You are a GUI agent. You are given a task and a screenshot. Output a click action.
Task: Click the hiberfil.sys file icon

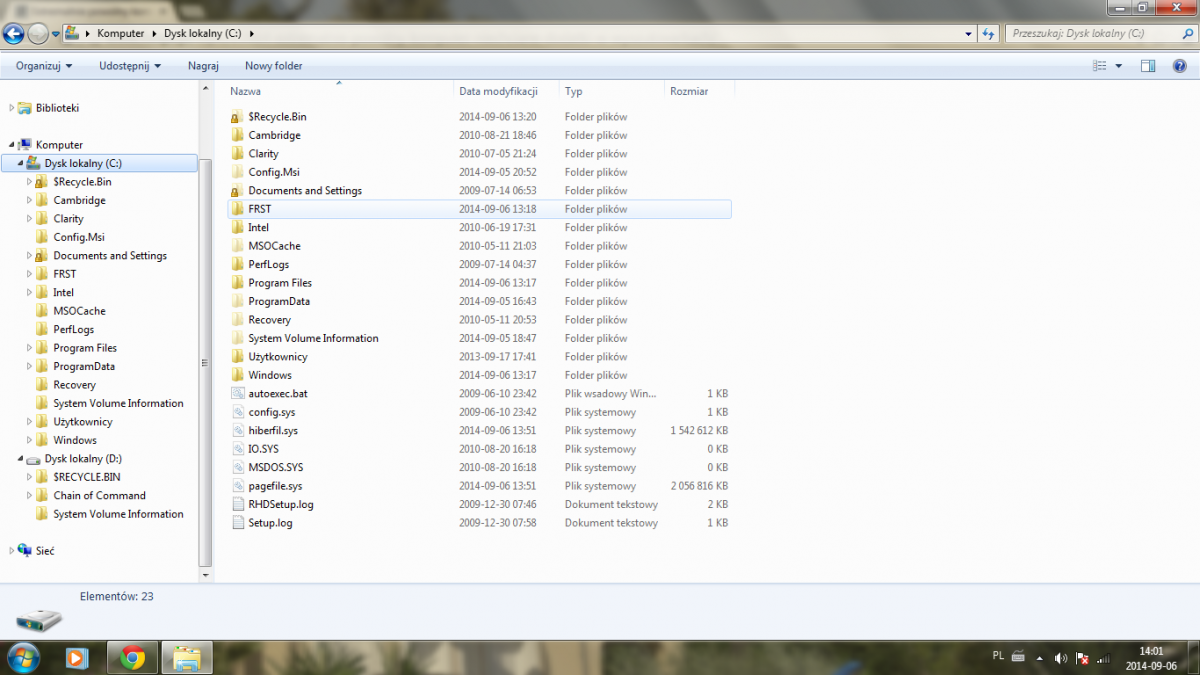click(x=237, y=431)
